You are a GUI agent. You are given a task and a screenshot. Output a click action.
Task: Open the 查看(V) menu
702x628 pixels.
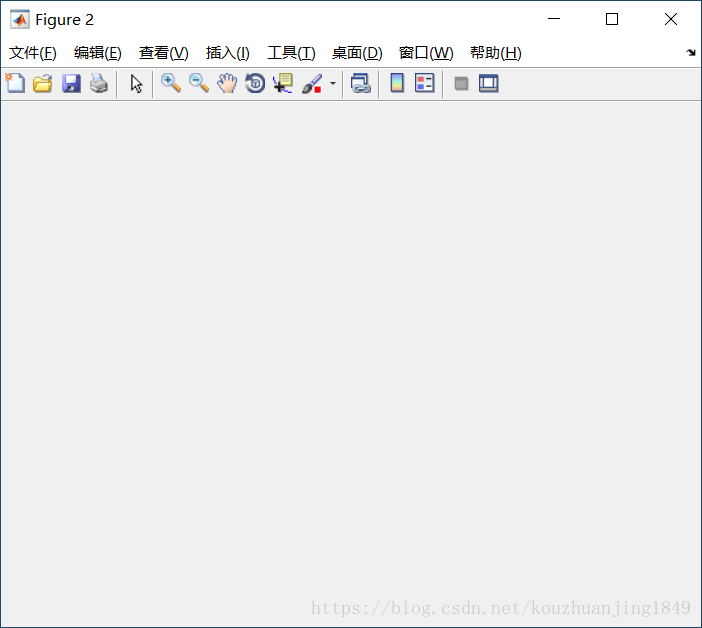point(163,53)
